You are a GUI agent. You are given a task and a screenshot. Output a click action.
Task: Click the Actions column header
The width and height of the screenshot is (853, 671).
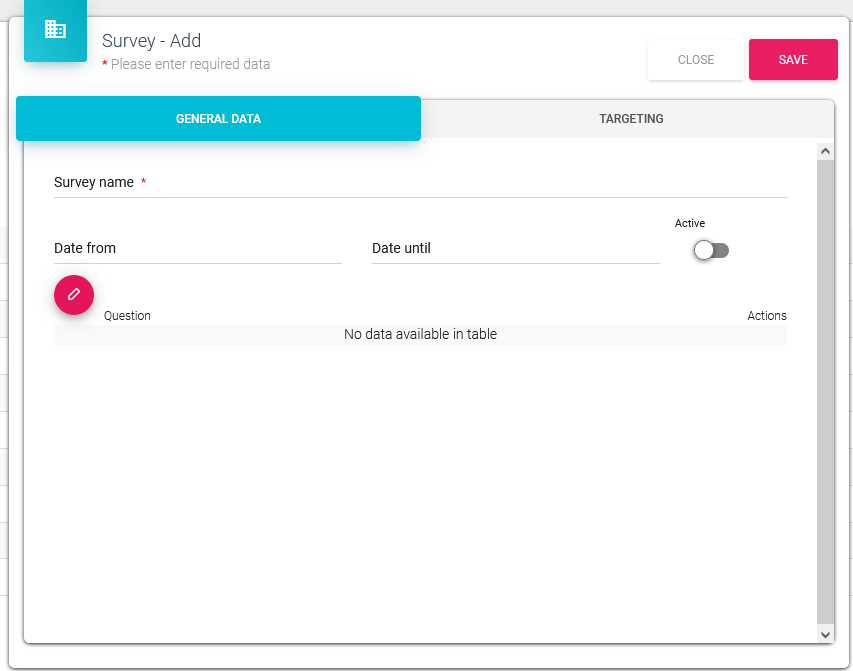(x=766, y=316)
